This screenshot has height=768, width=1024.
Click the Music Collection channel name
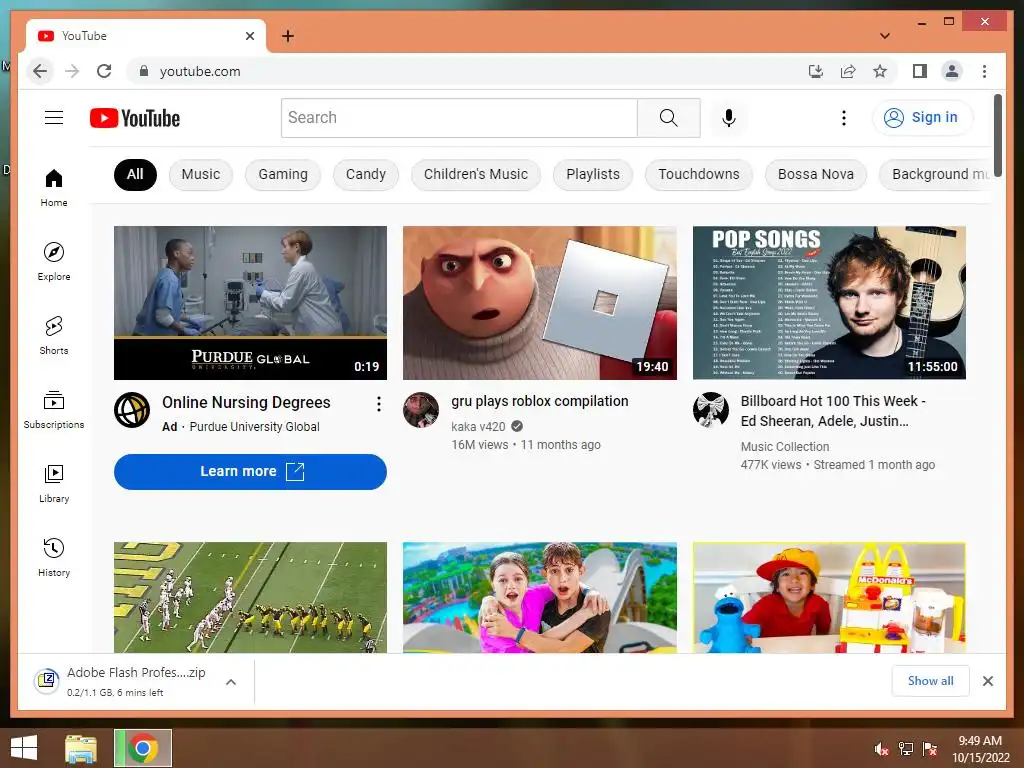pyautogui.click(x=784, y=447)
